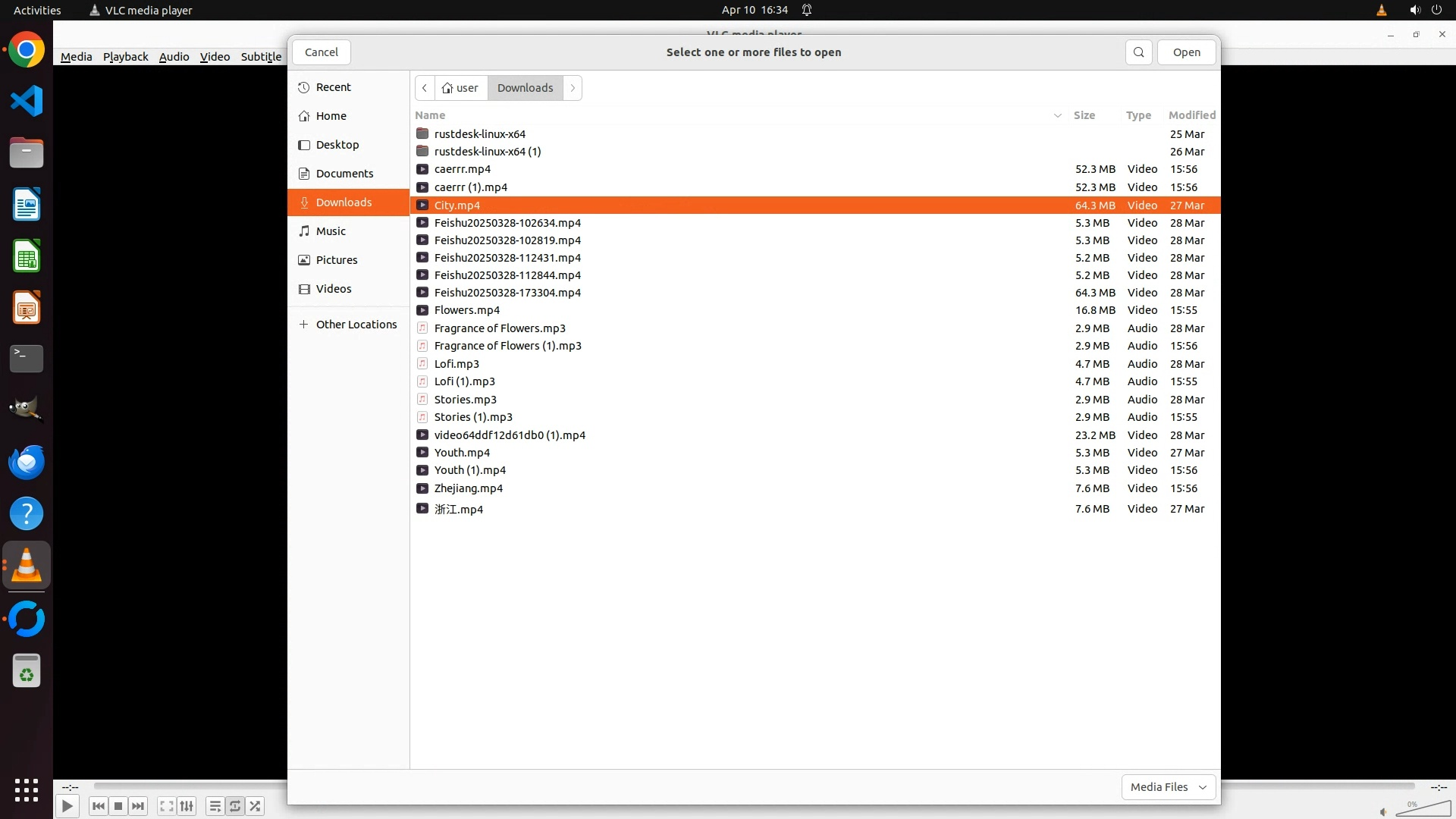Open Videos in the sidebar
This screenshot has height=819, width=1456.
point(334,289)
